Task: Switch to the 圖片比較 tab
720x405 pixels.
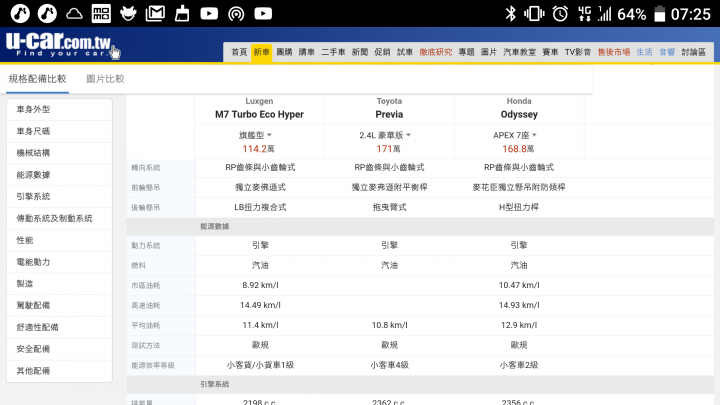Action: click(x=105, y=79)
